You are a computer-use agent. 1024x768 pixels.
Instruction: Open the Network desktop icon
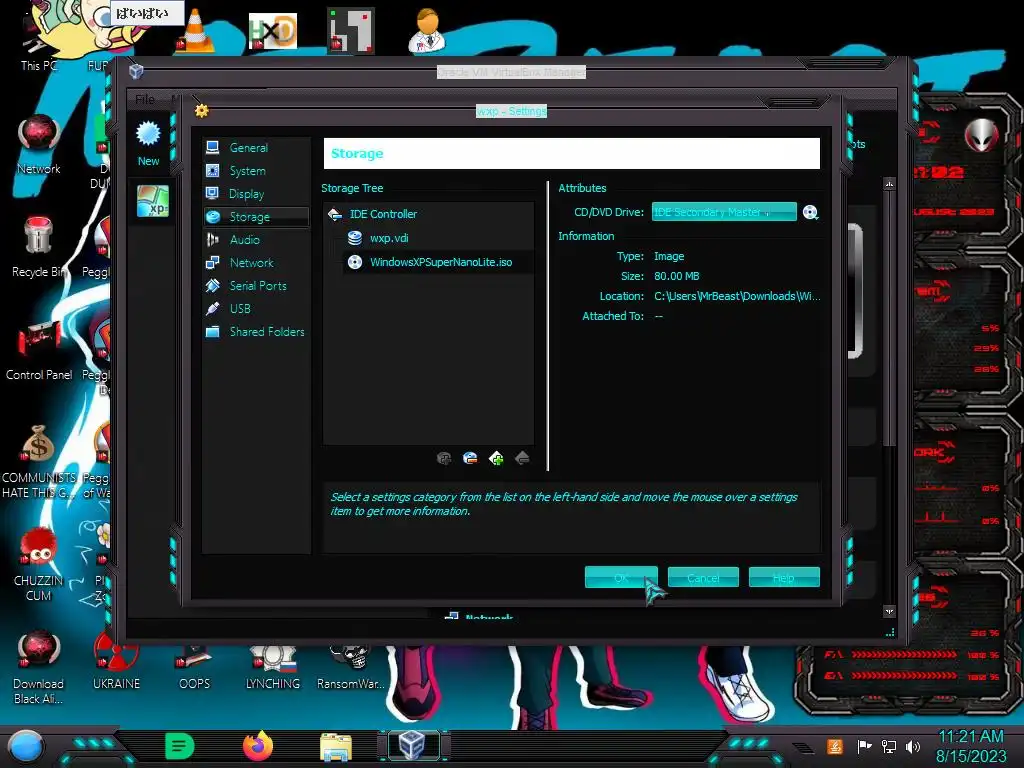(39, 145)
